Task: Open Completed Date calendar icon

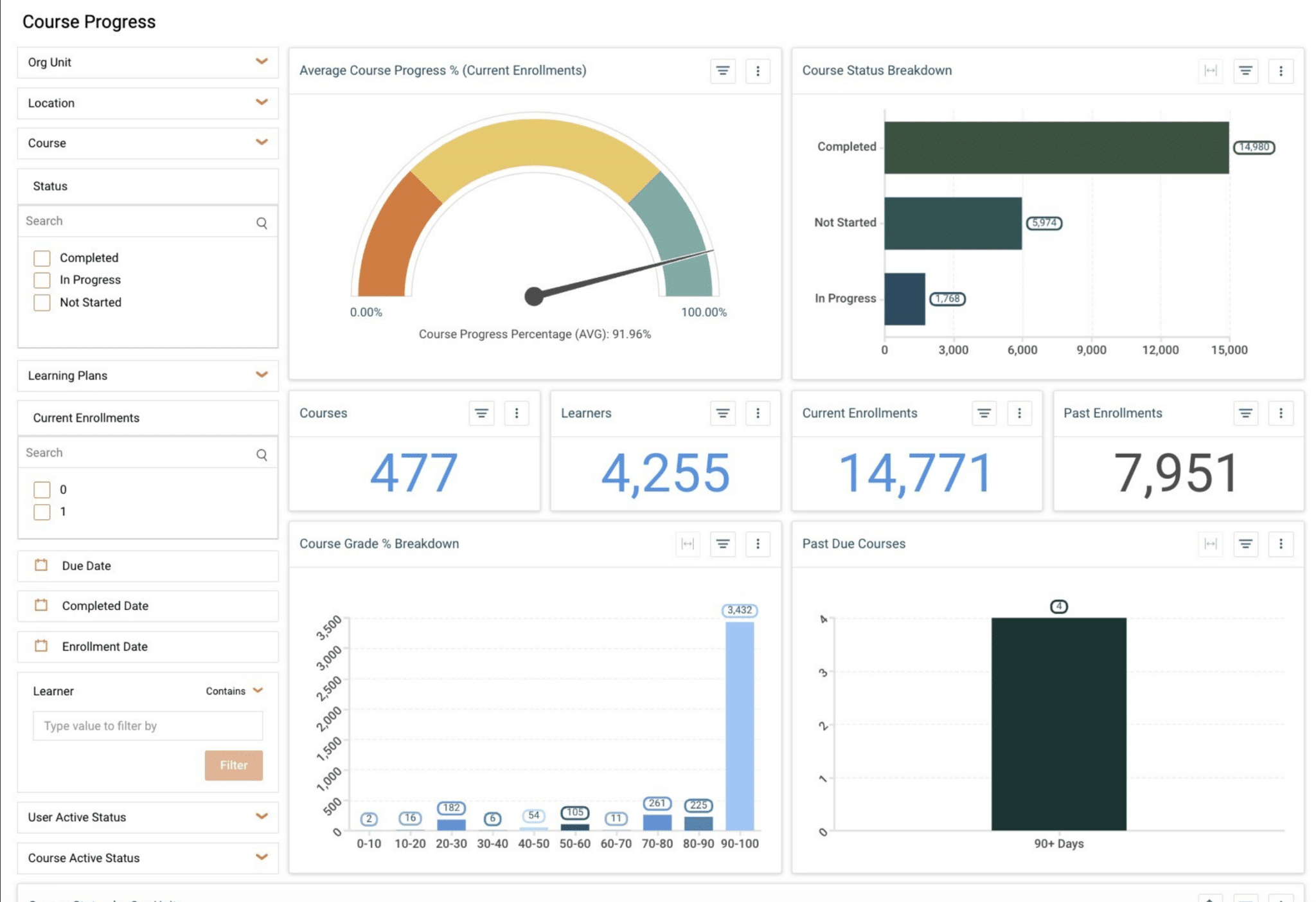Action: coord(41,605)
